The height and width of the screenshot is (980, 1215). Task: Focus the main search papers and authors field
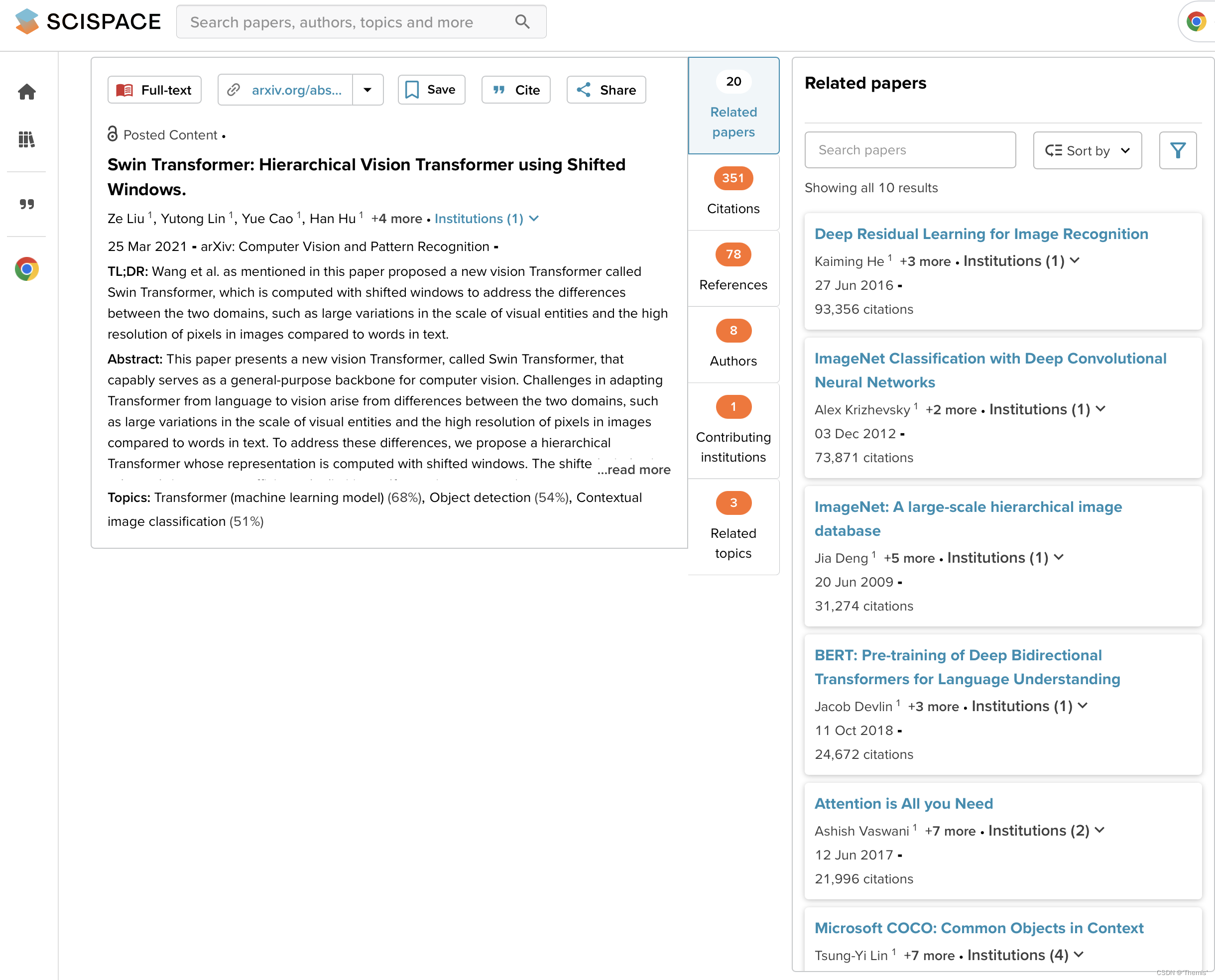pyautogui.click(x=362, y=22)
